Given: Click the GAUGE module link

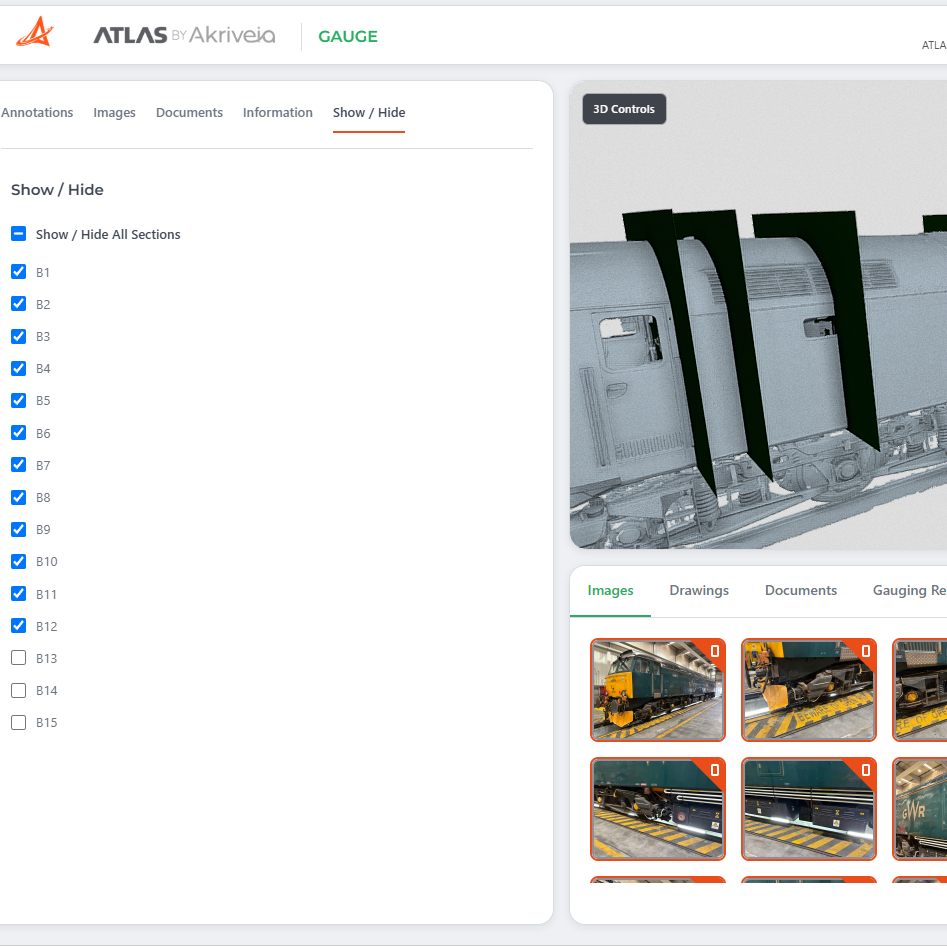Looking at the screenshot, I should coord(348,36).
